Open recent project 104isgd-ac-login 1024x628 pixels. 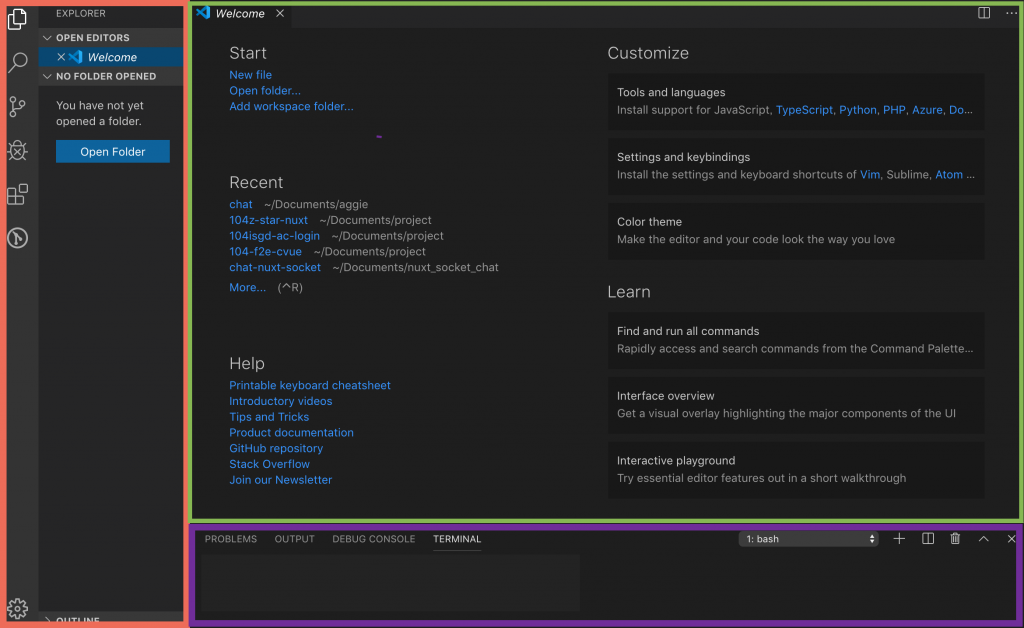(274, 236)
